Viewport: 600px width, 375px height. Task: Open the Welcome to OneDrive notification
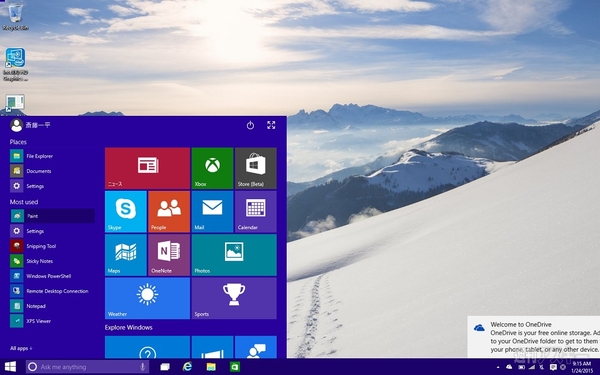533,337
